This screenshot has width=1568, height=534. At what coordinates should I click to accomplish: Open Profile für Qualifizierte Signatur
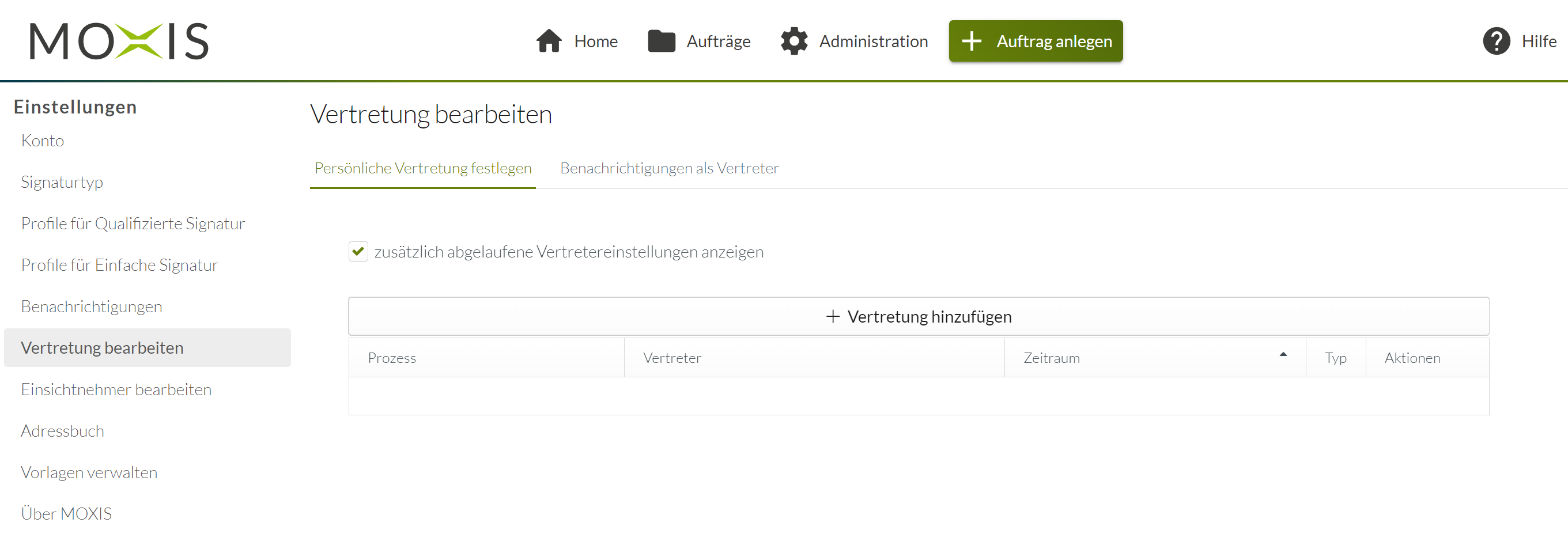coord(133,223)
